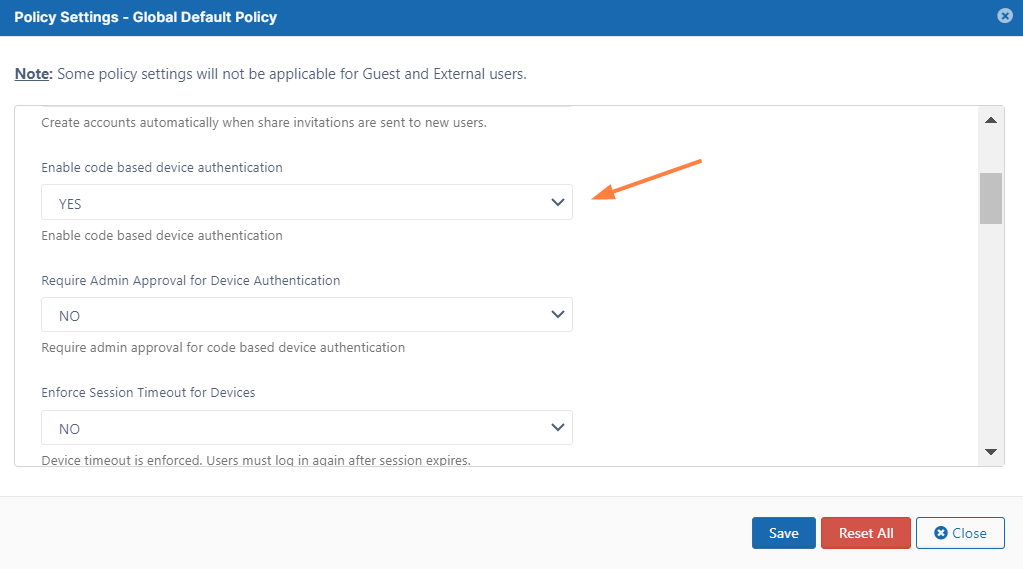Click the scrollbar track below the thumb
Viewport: 1023px width, 569px height.
tap(990, 333)
